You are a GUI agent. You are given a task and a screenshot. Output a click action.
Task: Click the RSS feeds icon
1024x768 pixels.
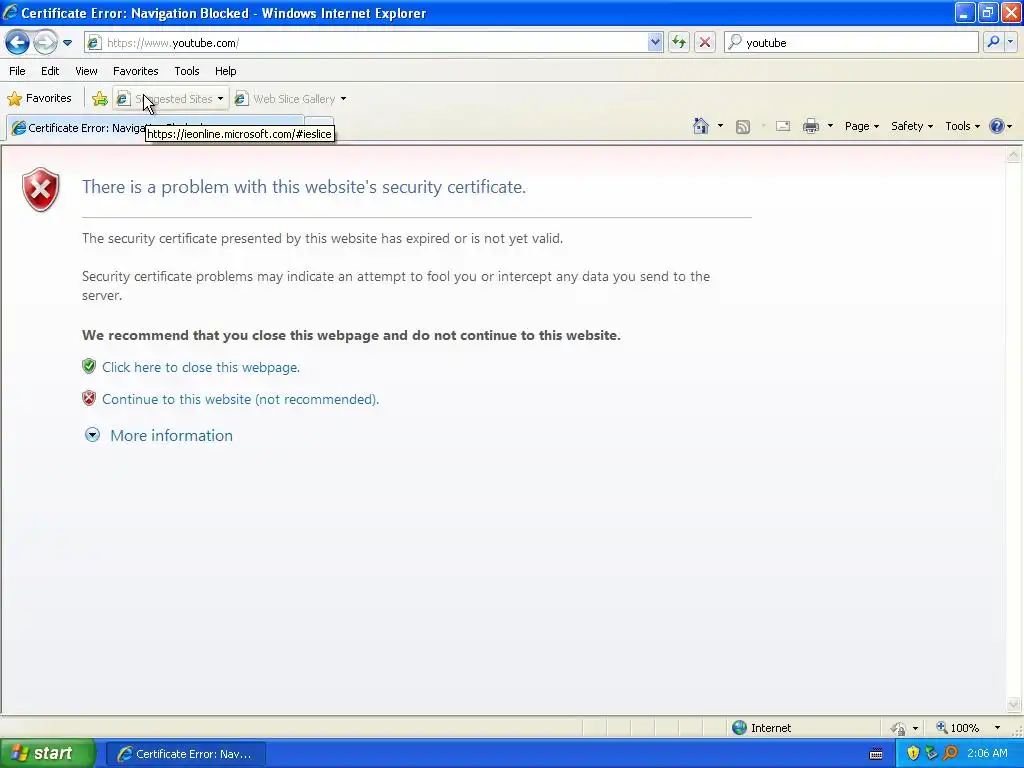743,127
